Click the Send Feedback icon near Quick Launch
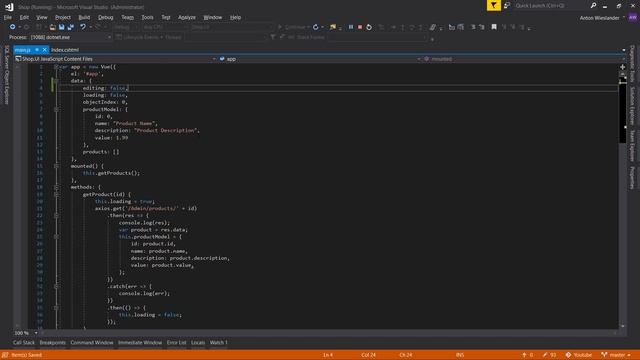This screenshot has width=640, height=360. click(507, 6)
